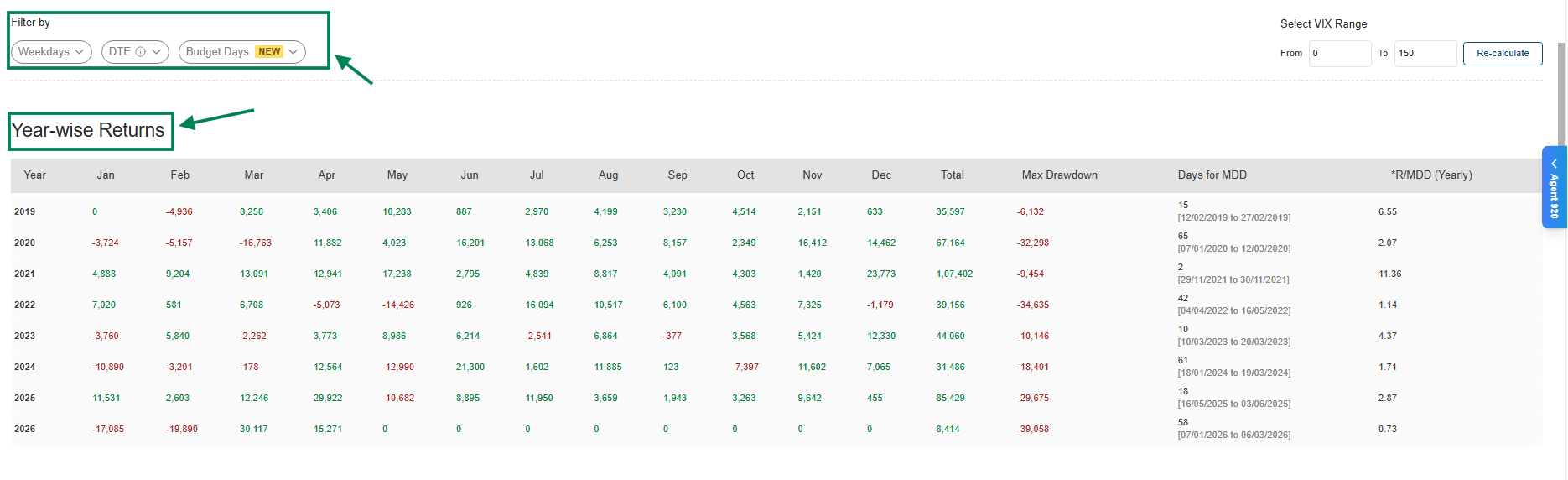Click the 2026 row year label
Screen dimensions: 1568x480
[25, 430]
